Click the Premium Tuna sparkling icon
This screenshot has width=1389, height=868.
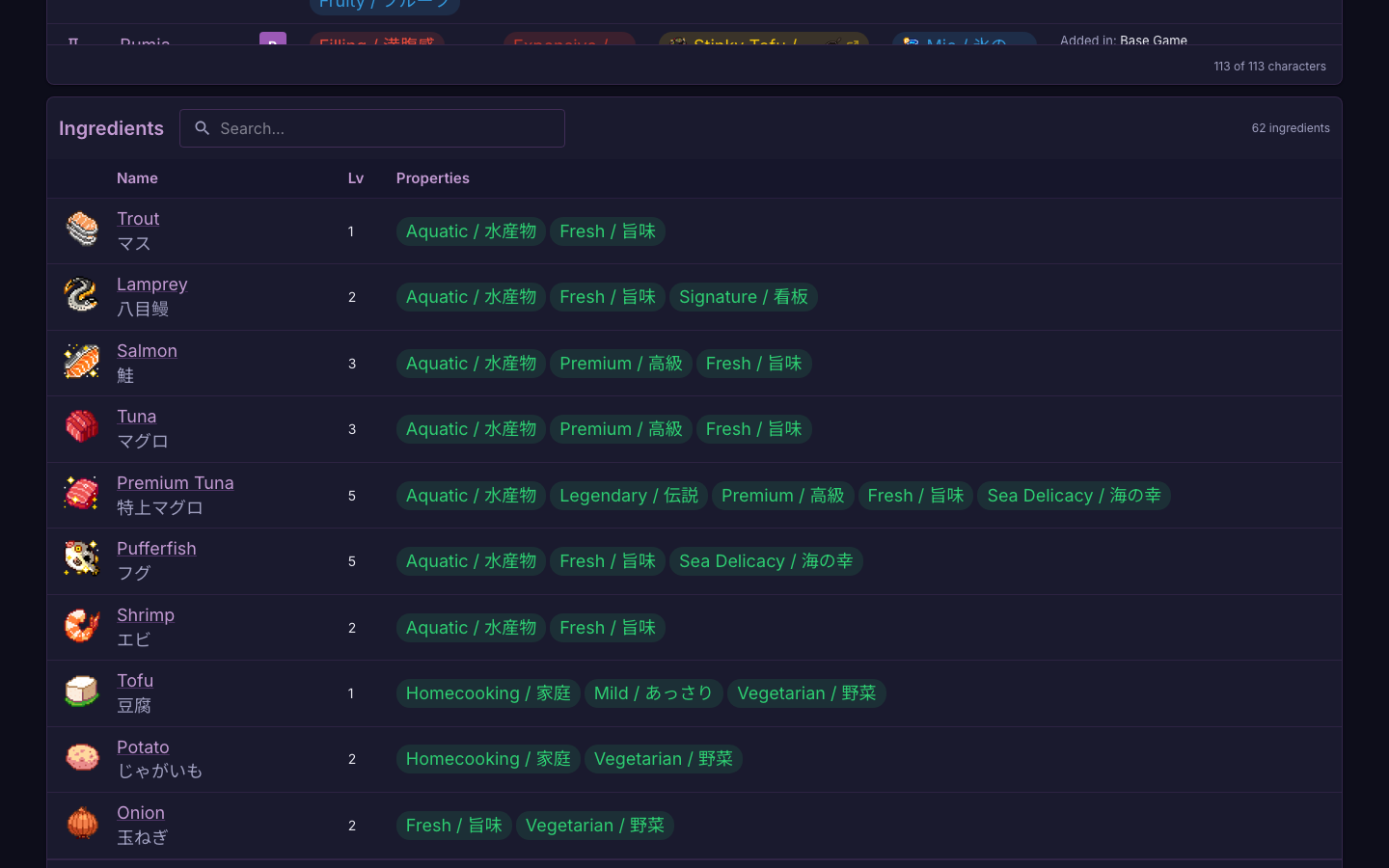click(x=82, y=495)
